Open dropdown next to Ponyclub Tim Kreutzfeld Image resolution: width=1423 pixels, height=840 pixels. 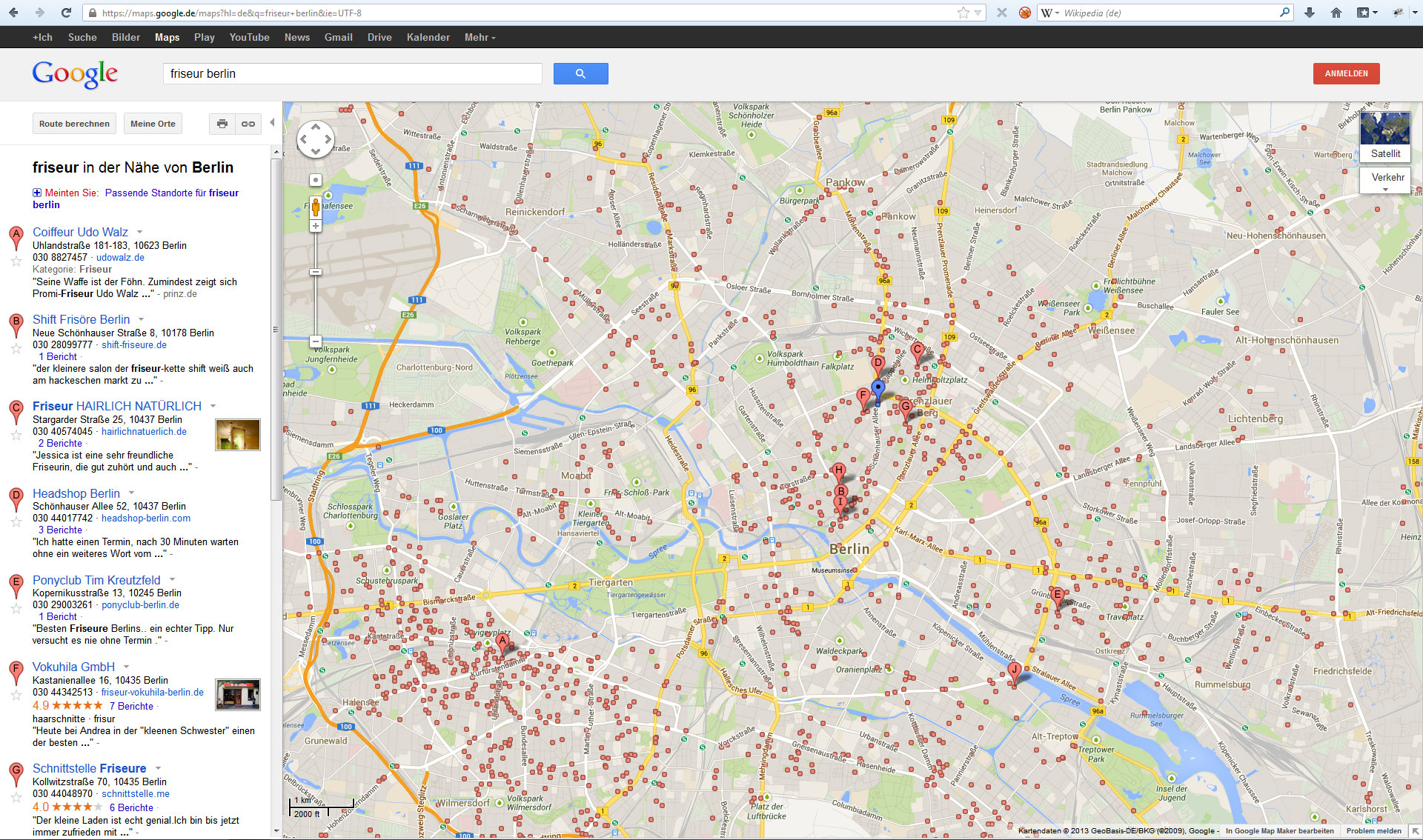[172, 580]
